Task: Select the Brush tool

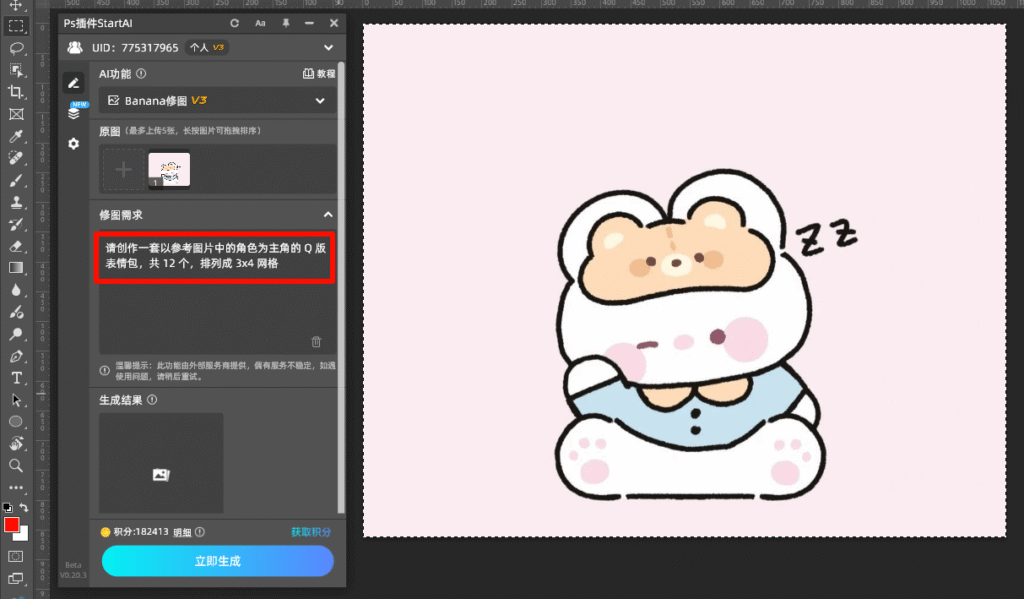Action: click(15, 180)
